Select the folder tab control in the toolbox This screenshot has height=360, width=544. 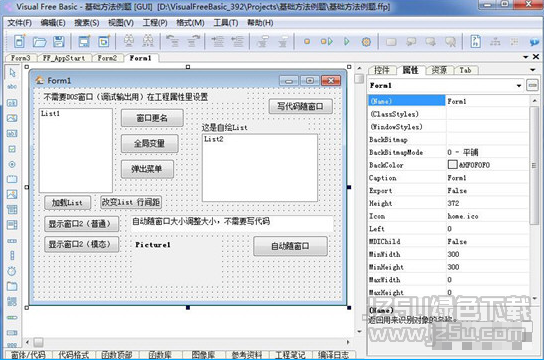point(12,286)
